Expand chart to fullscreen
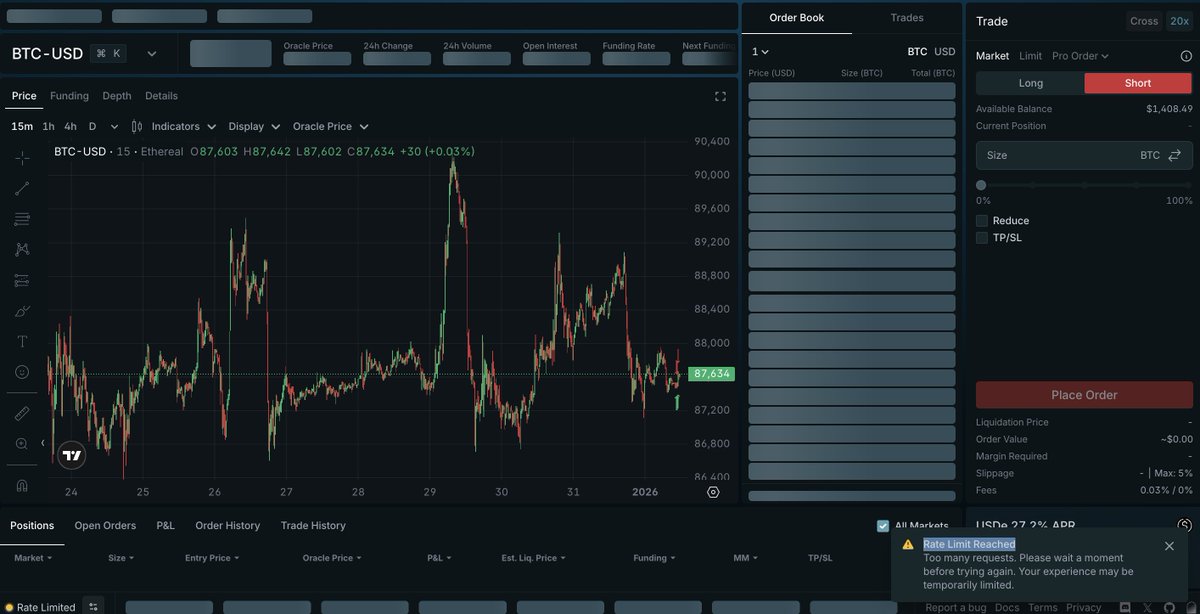 (x=720, y=96)
